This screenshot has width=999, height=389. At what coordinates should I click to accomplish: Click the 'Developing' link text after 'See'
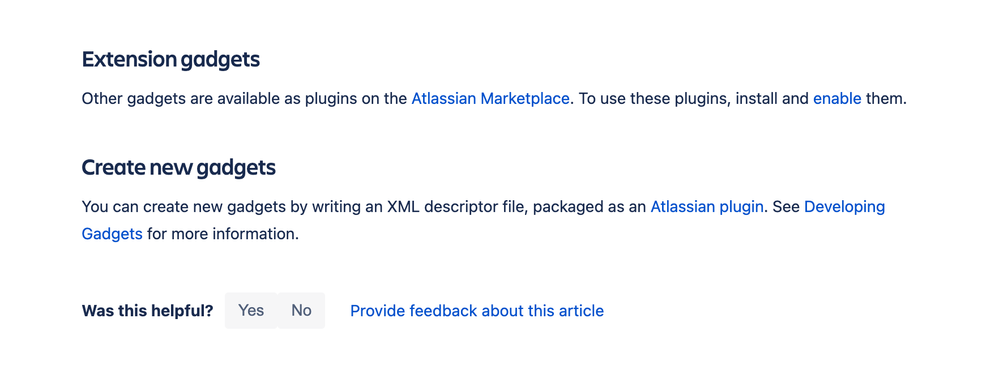click(844, 207)
